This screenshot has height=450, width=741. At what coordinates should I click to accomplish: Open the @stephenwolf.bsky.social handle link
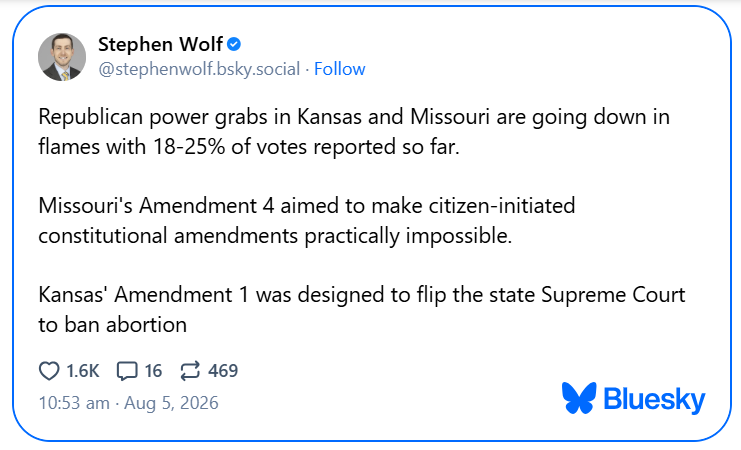coord(199,69)
